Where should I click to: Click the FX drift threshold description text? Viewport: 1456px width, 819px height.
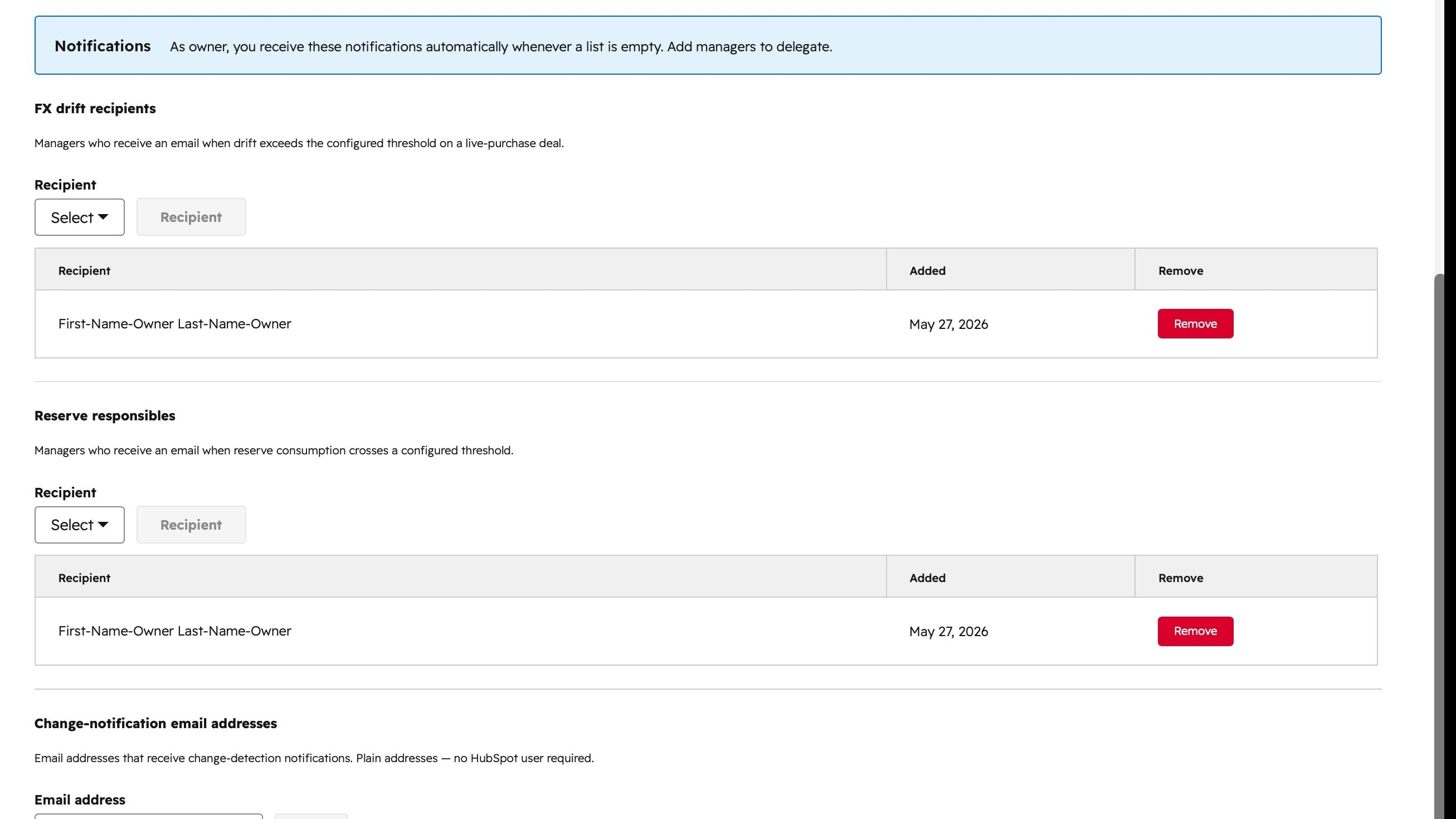pyautogui.click(x=299, y=143)
